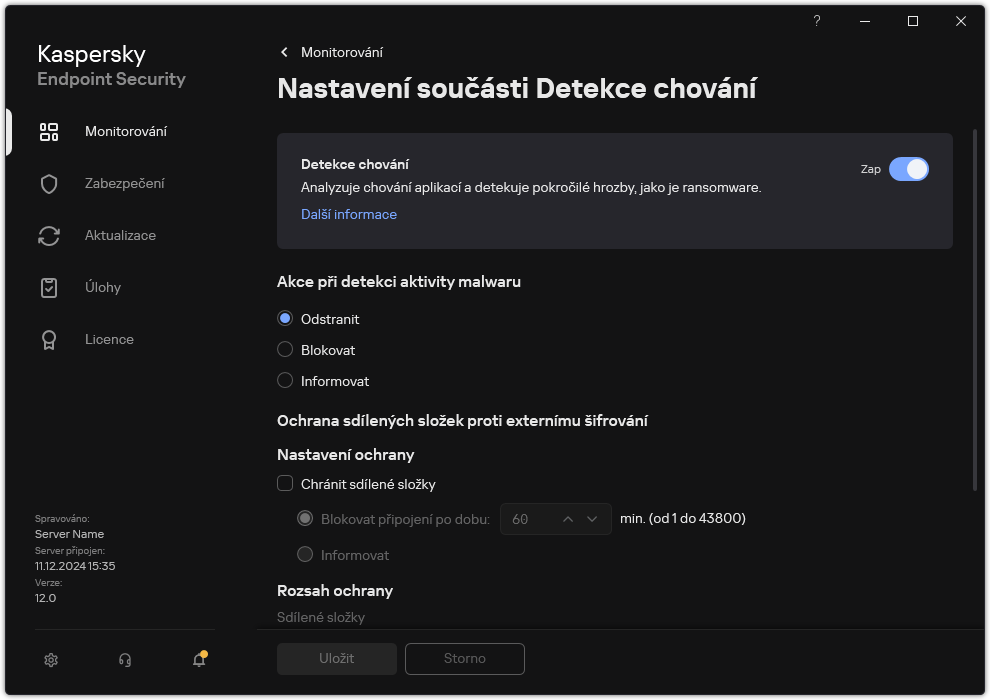Turn off Detekce chování with the switch
The height and width of the screenshot is (700, 990).
[x=910, y=169]
